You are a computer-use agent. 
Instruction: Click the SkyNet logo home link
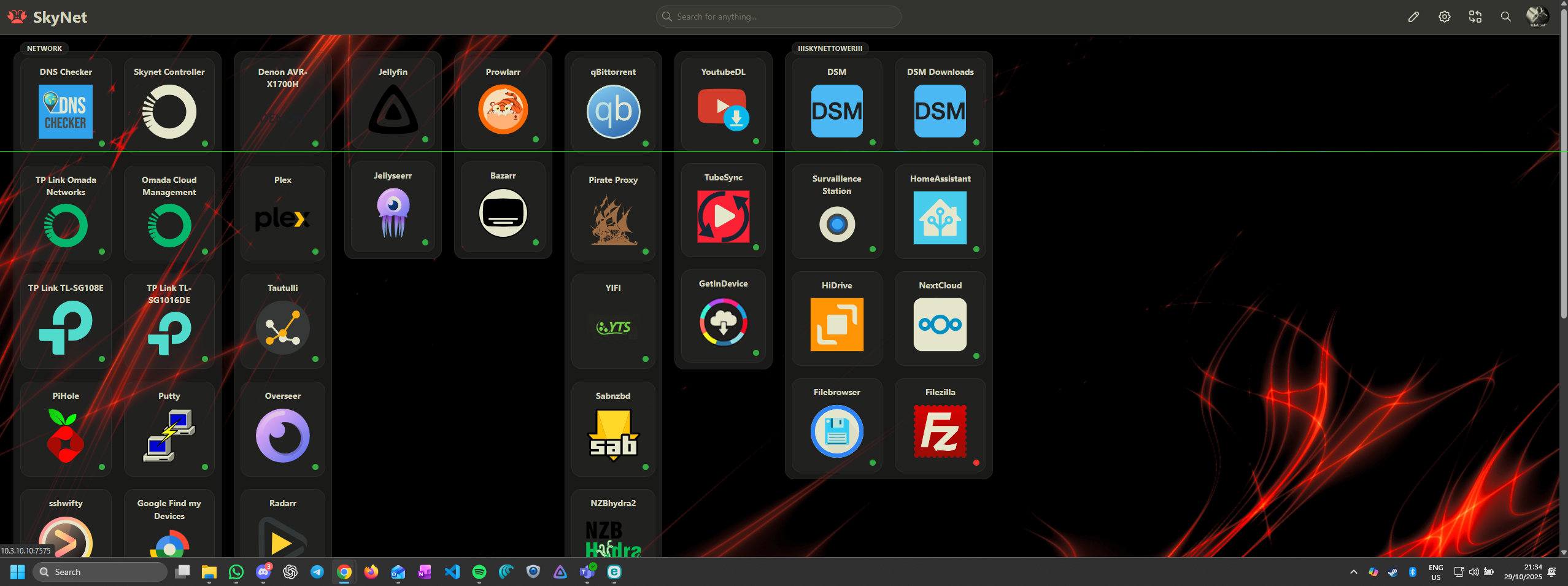(48, 17)
